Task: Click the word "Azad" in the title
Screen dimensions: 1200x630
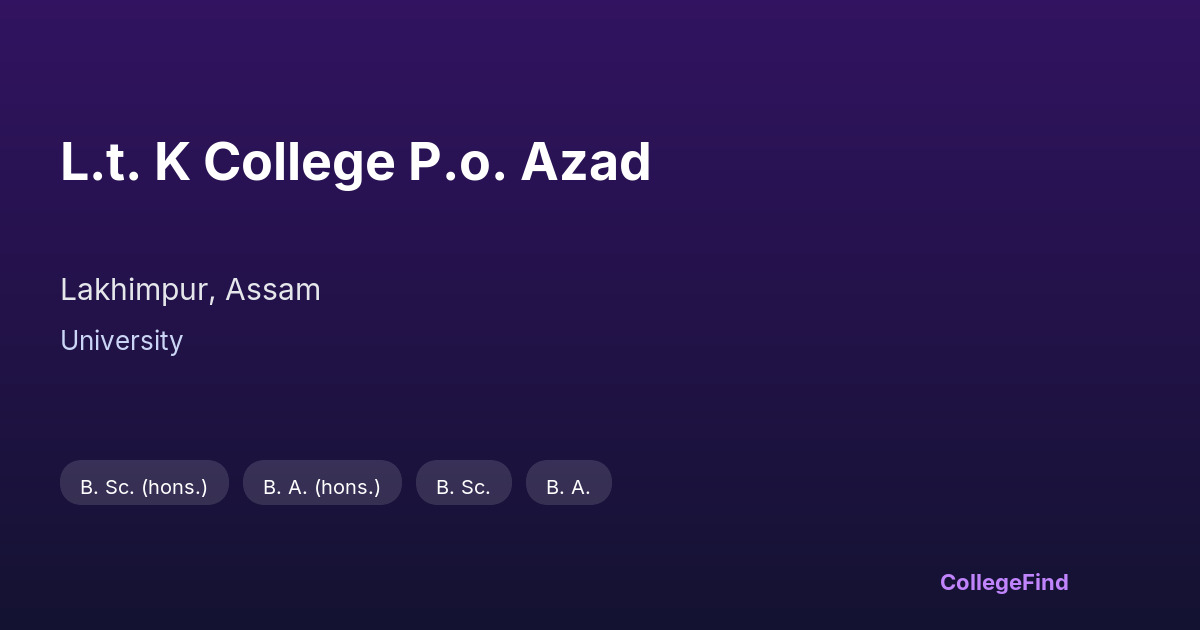Action: click(x=586, y=162)
